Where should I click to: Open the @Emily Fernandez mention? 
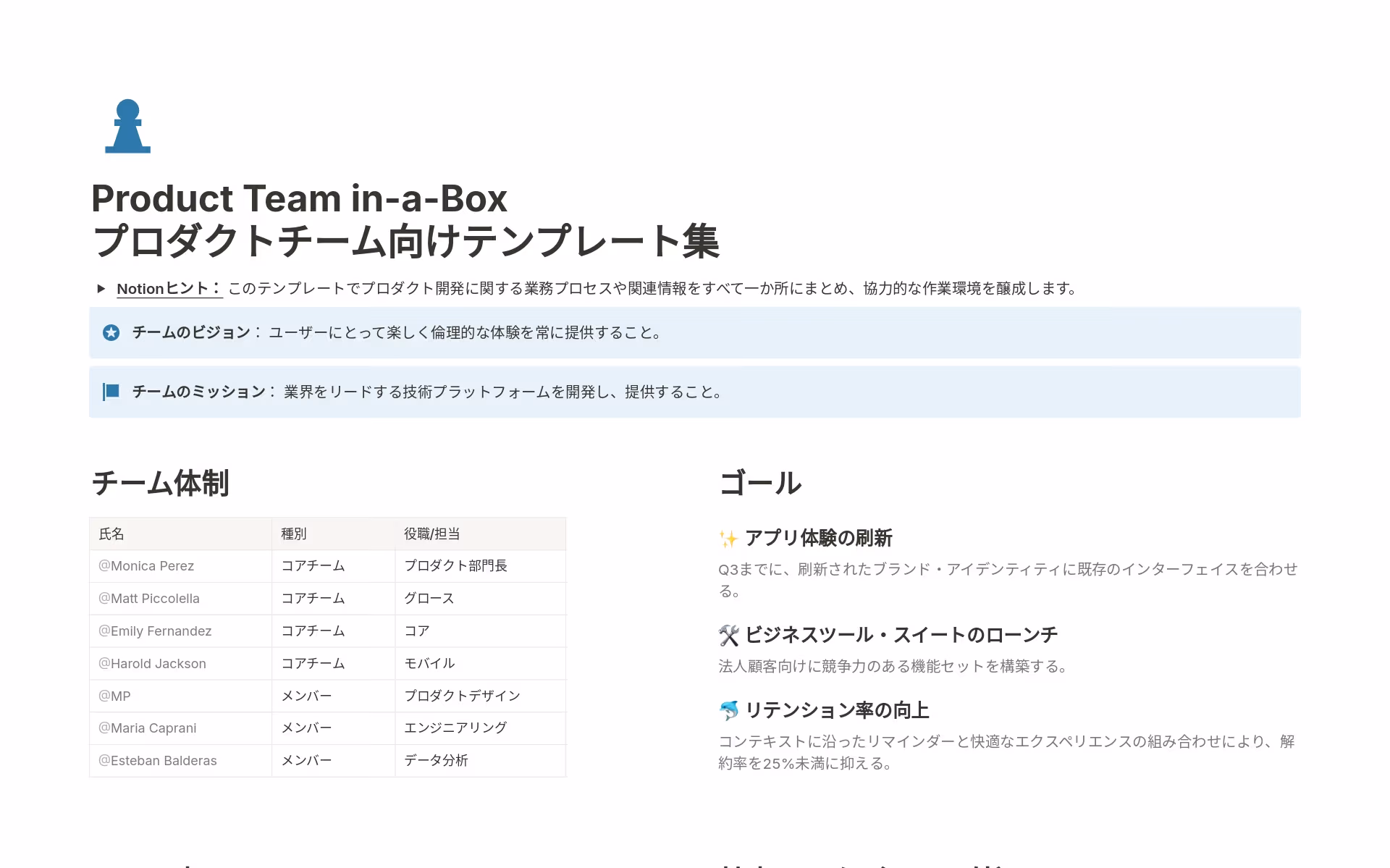(154, 631)
